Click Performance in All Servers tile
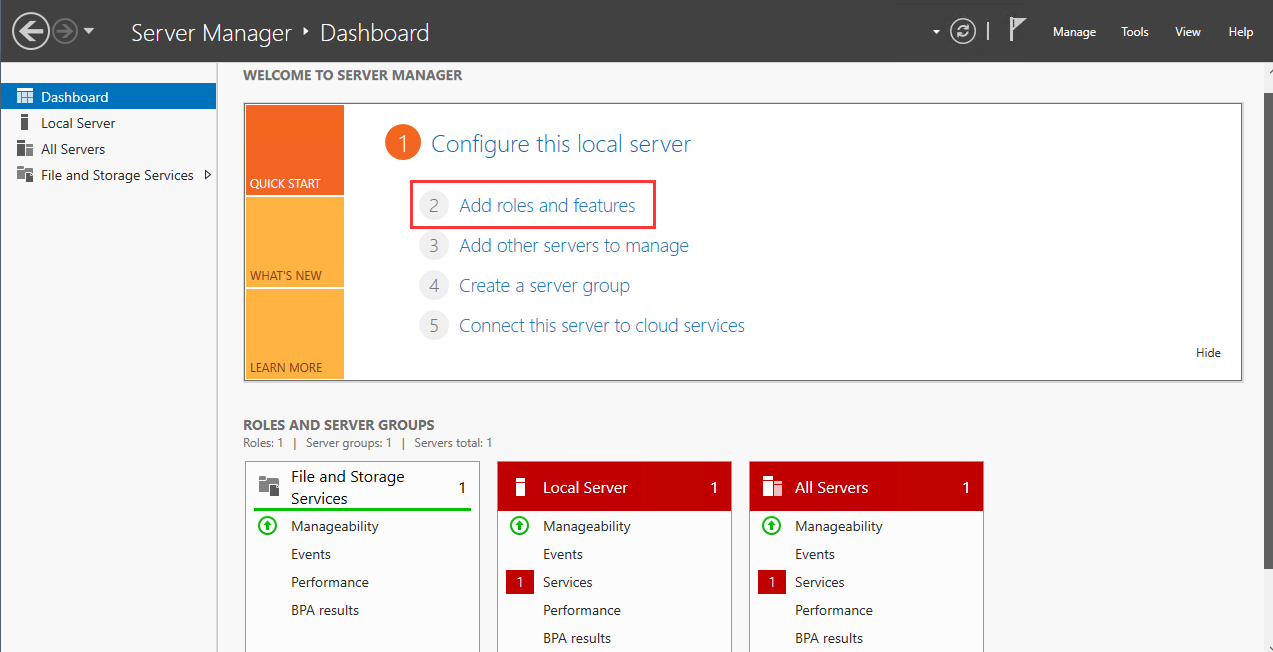The height and width of the screenshot is (652, 1273). [834, 610]
